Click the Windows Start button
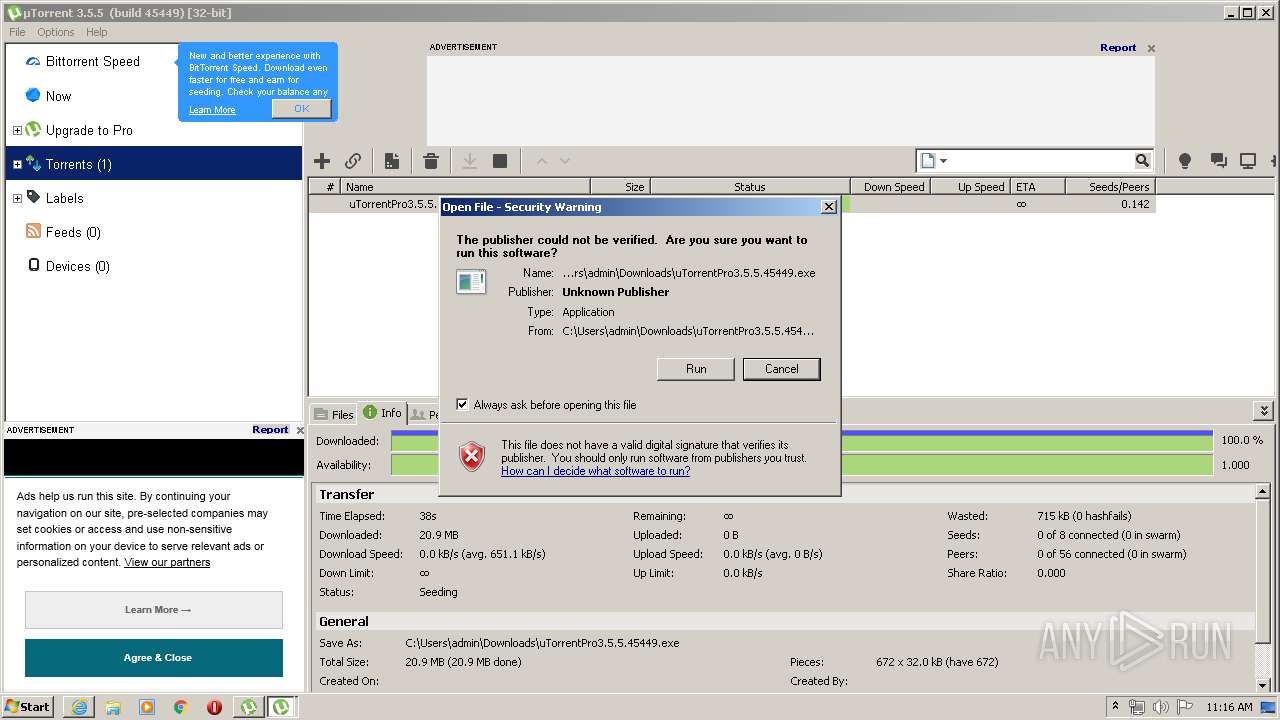 click(x=28, y=706)
